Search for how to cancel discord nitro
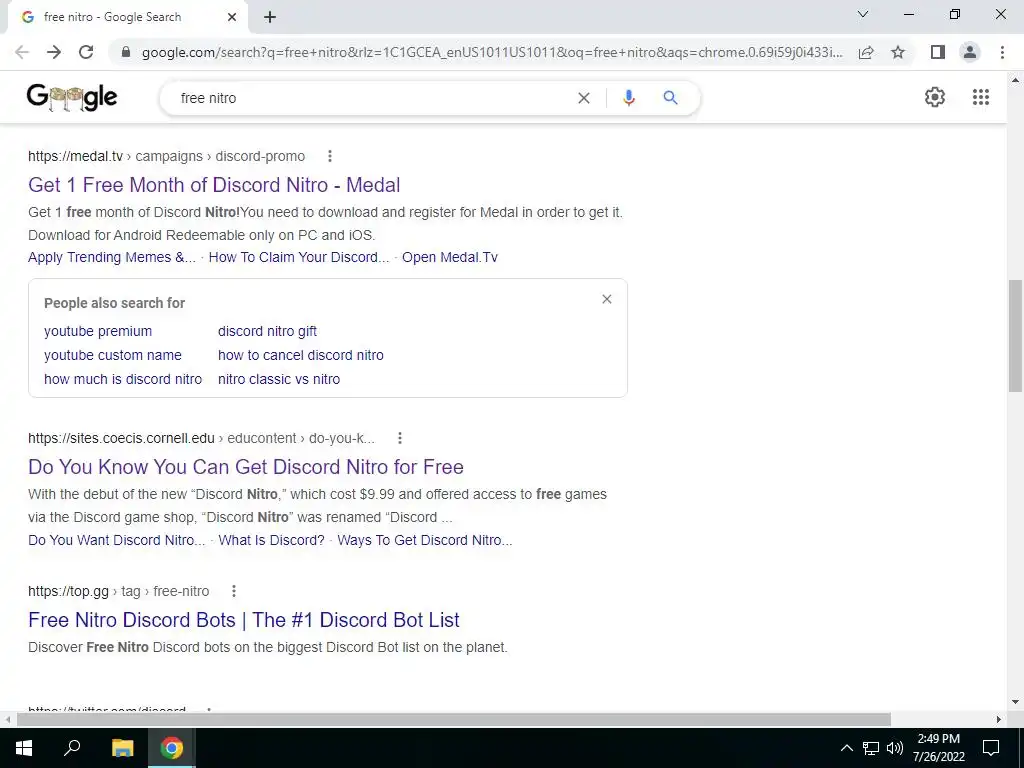This screenshot has height=768, width=1024. pos(301,355)
